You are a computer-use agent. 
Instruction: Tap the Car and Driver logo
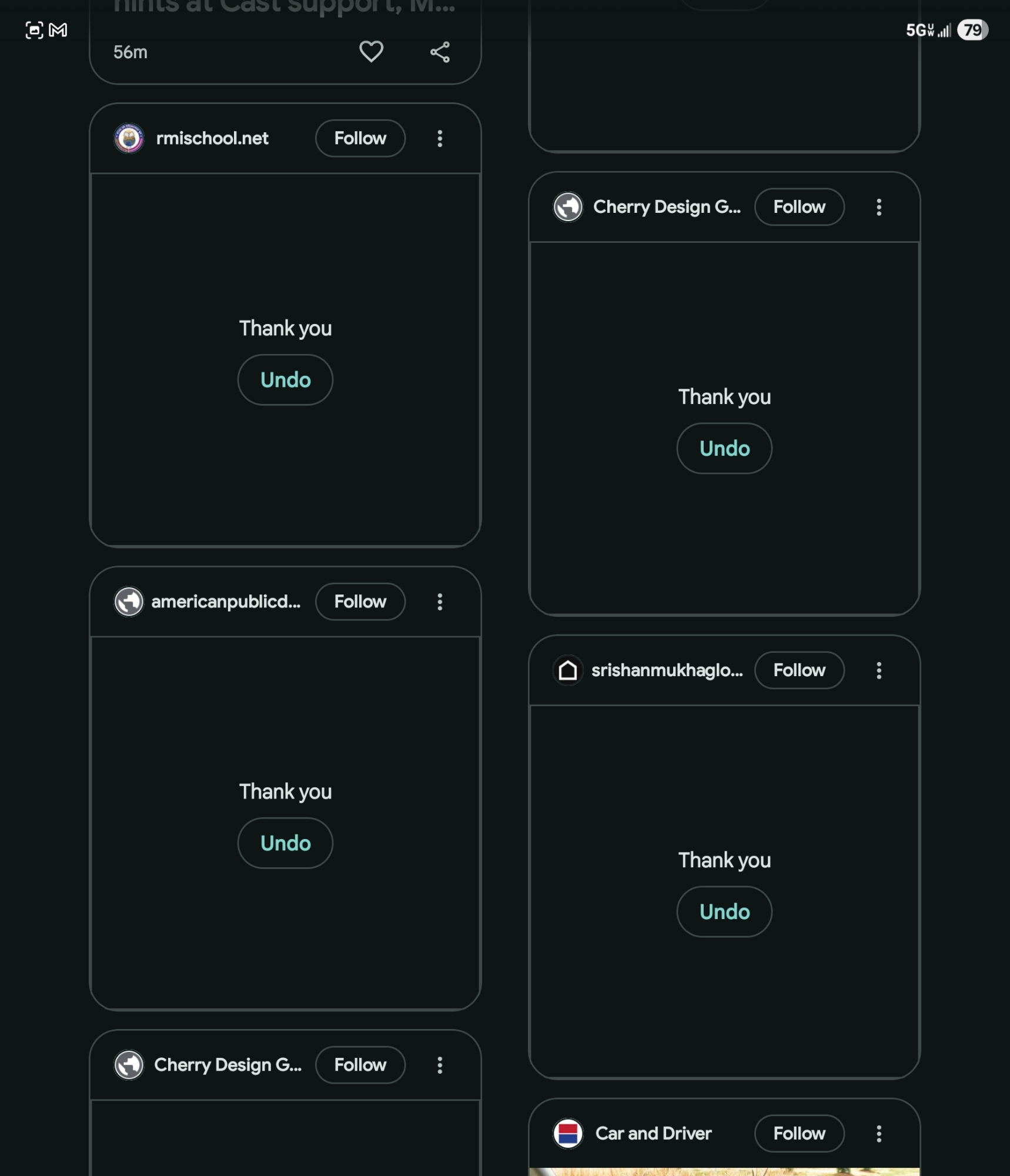[x=568, y=1133]
